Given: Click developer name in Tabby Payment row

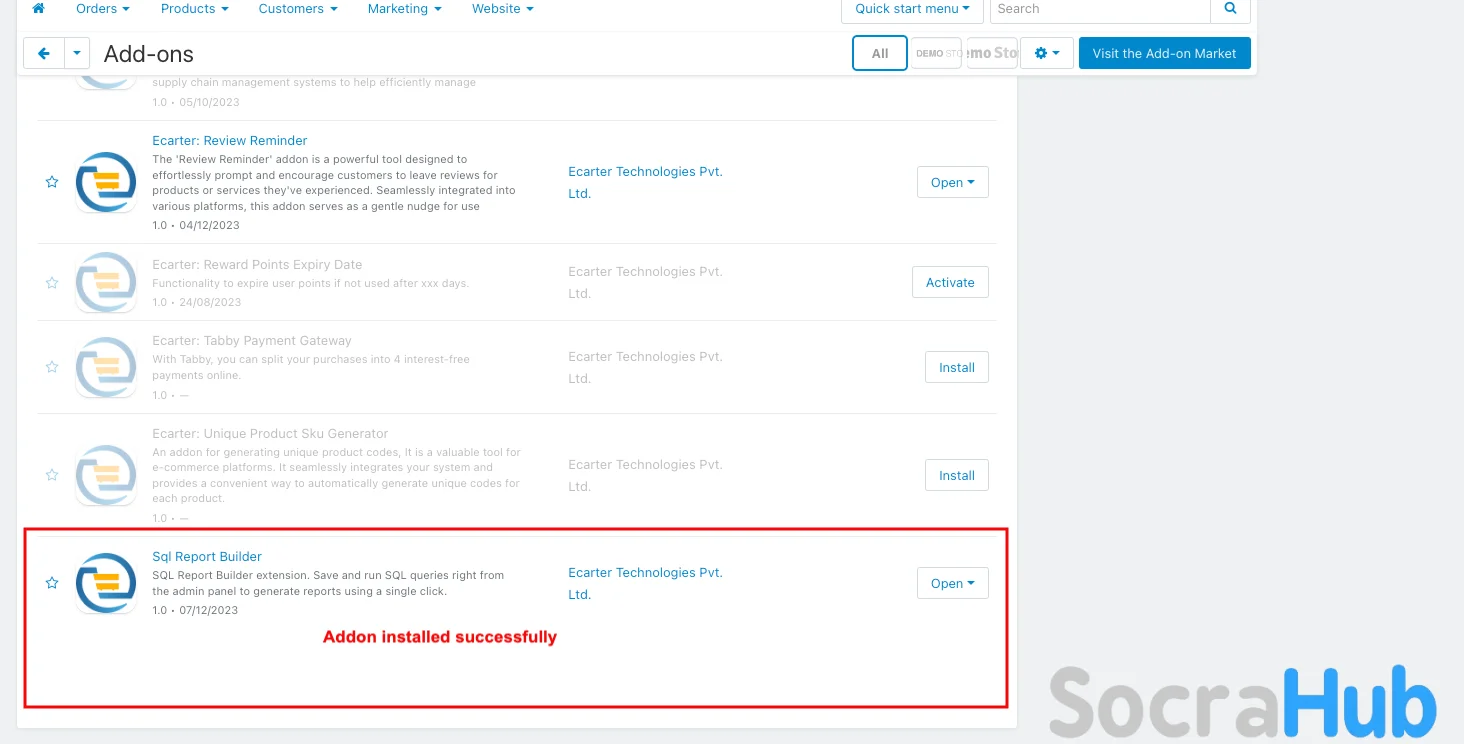Looking at the screenshot, I should [x=645, y=368].
